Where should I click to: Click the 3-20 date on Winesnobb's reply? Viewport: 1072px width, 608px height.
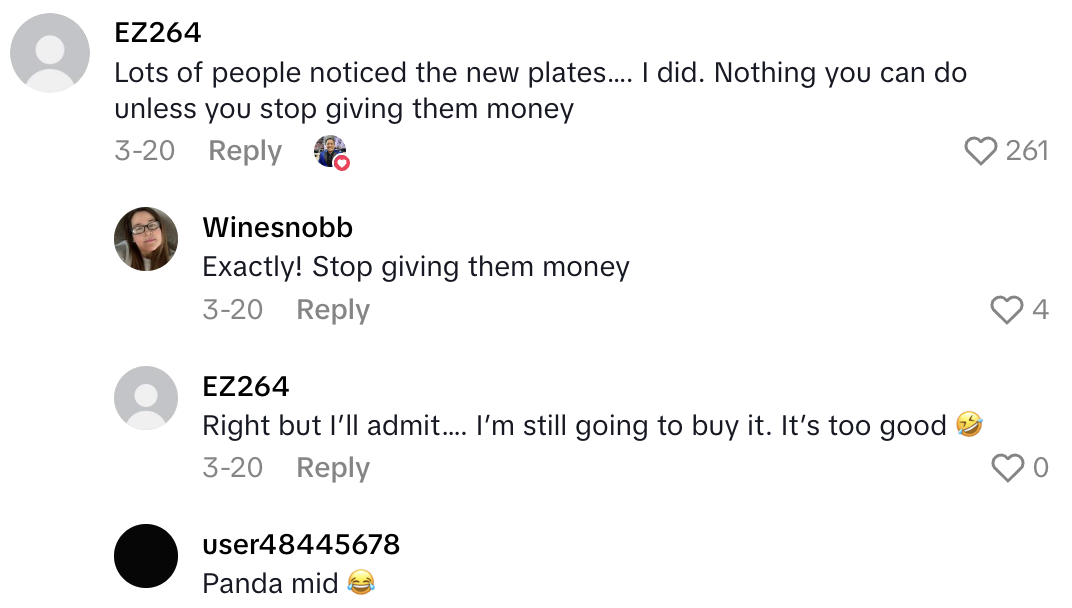[x=232, y=310]
